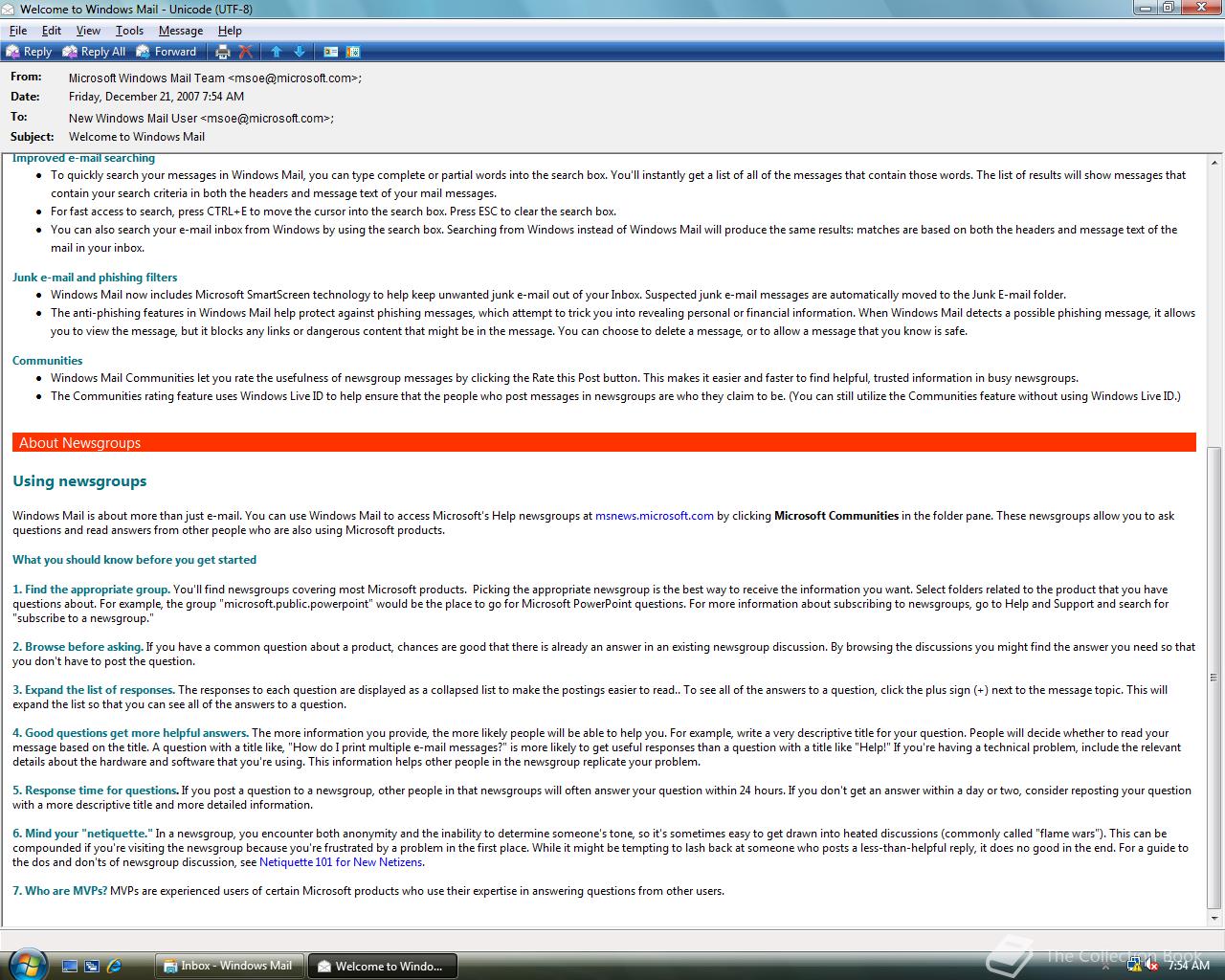The width and height of the screenshot is (1225, 980).
Task: Go to previous message with up arrow
Action: (x=277, y=52)
